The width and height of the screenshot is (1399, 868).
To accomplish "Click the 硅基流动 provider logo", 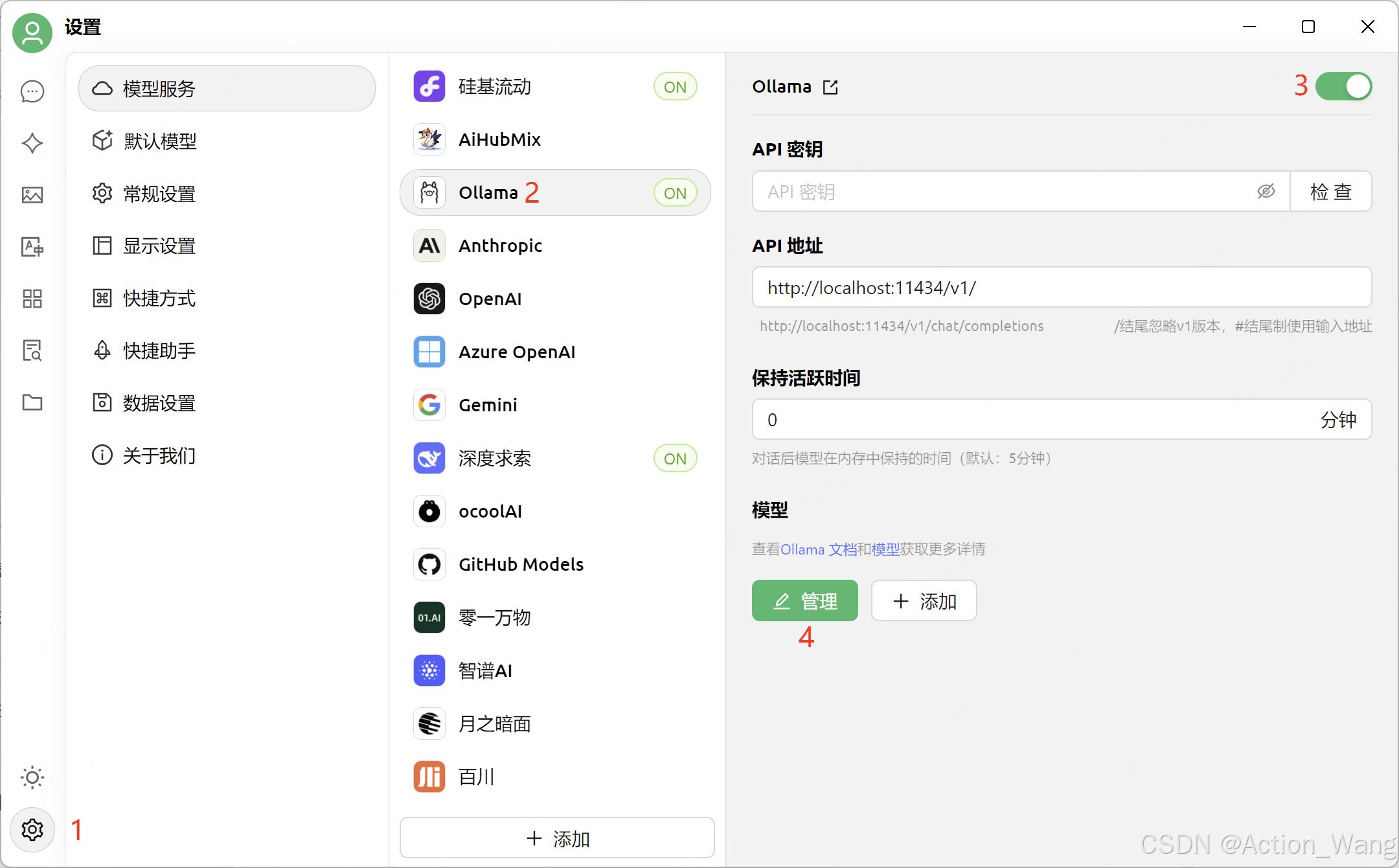I will pyautogui.click(x=429, y=87).
